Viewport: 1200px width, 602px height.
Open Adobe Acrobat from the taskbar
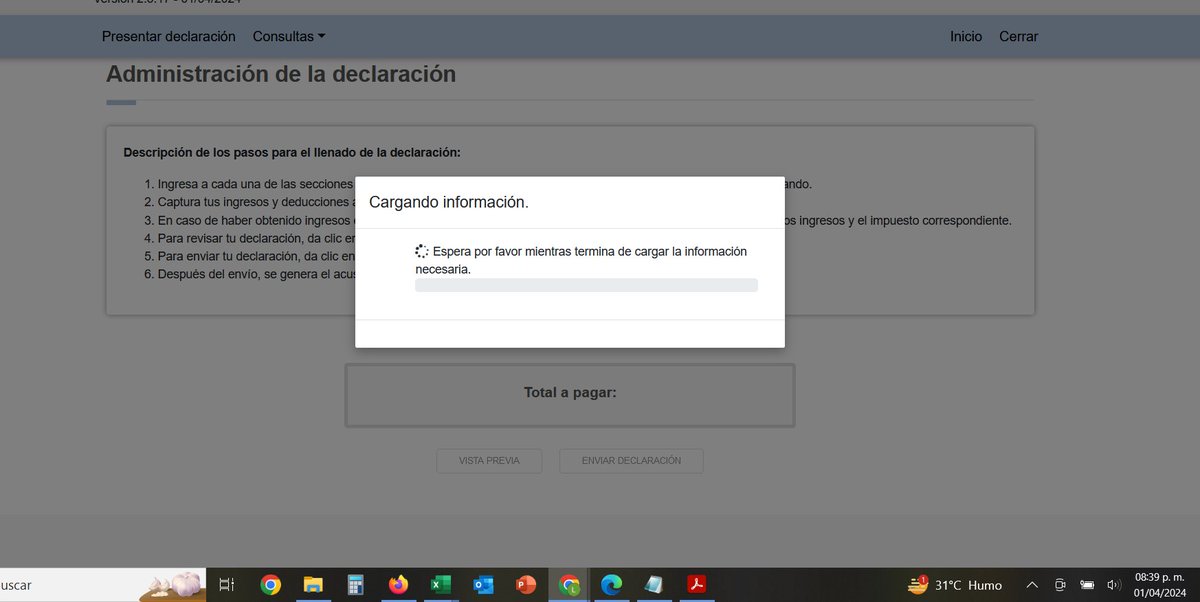tap(697, 585)
